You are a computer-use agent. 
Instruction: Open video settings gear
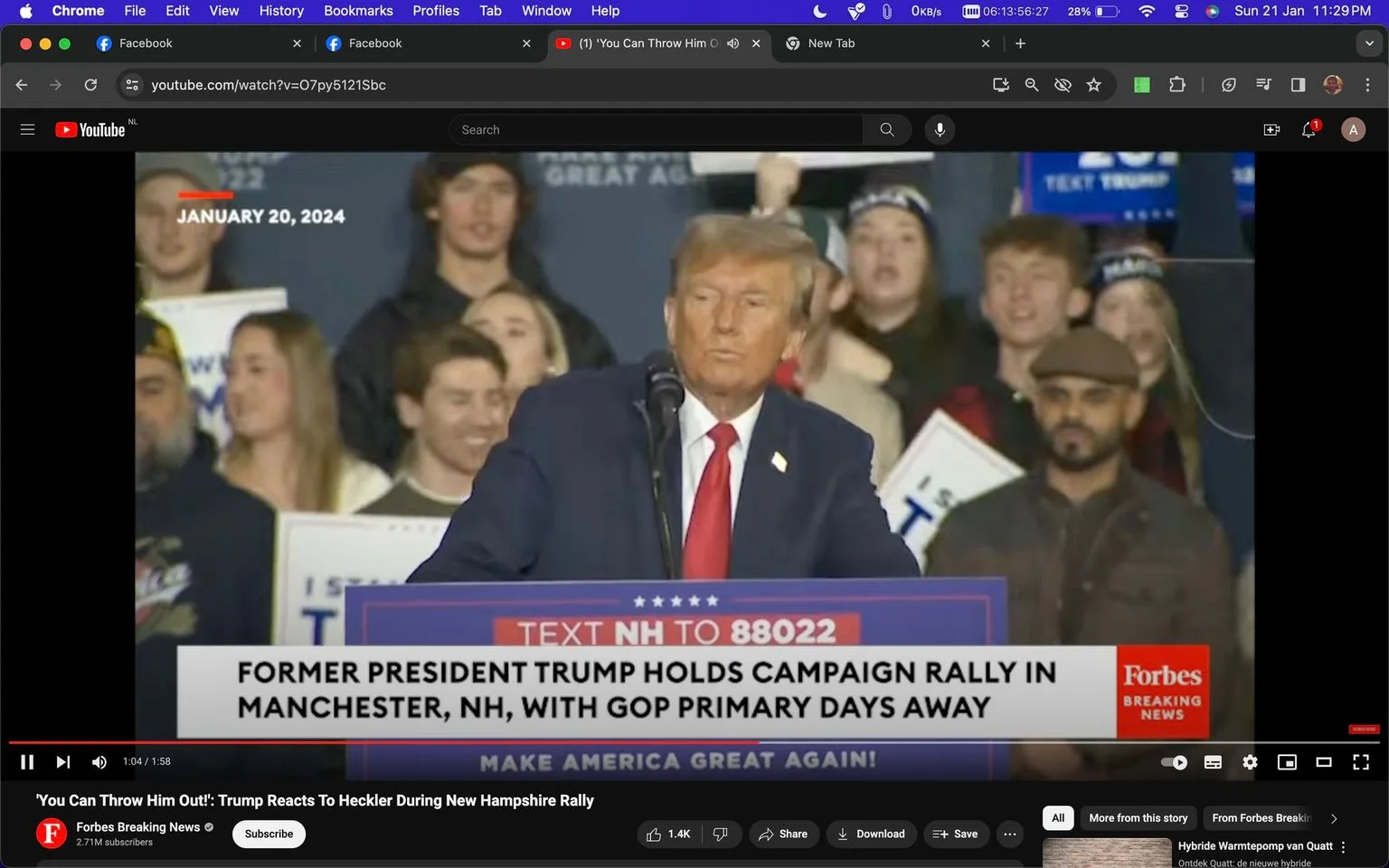tap(1250, 762)
